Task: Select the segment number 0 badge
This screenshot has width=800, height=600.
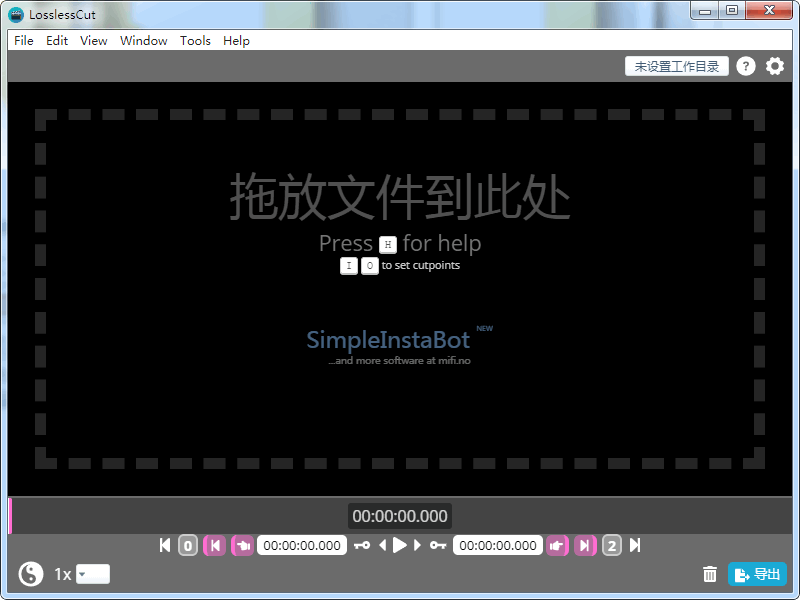Action: coord(188,545)
